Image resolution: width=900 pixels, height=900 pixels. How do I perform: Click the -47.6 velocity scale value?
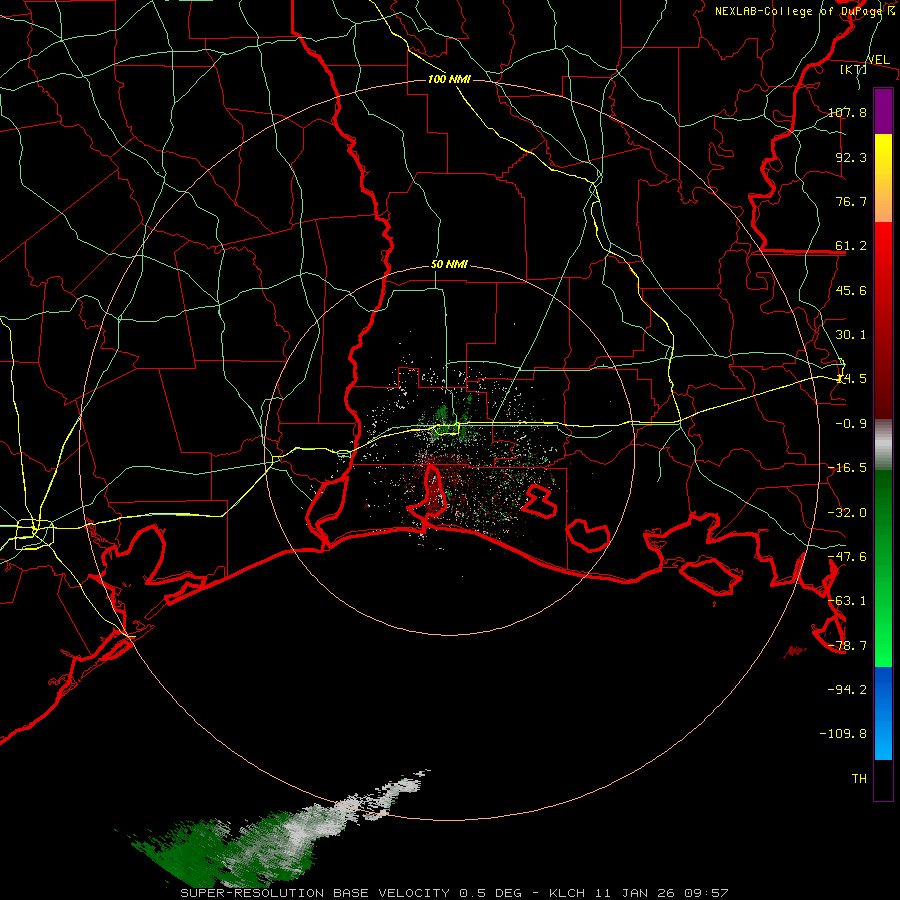click(848, 557)
